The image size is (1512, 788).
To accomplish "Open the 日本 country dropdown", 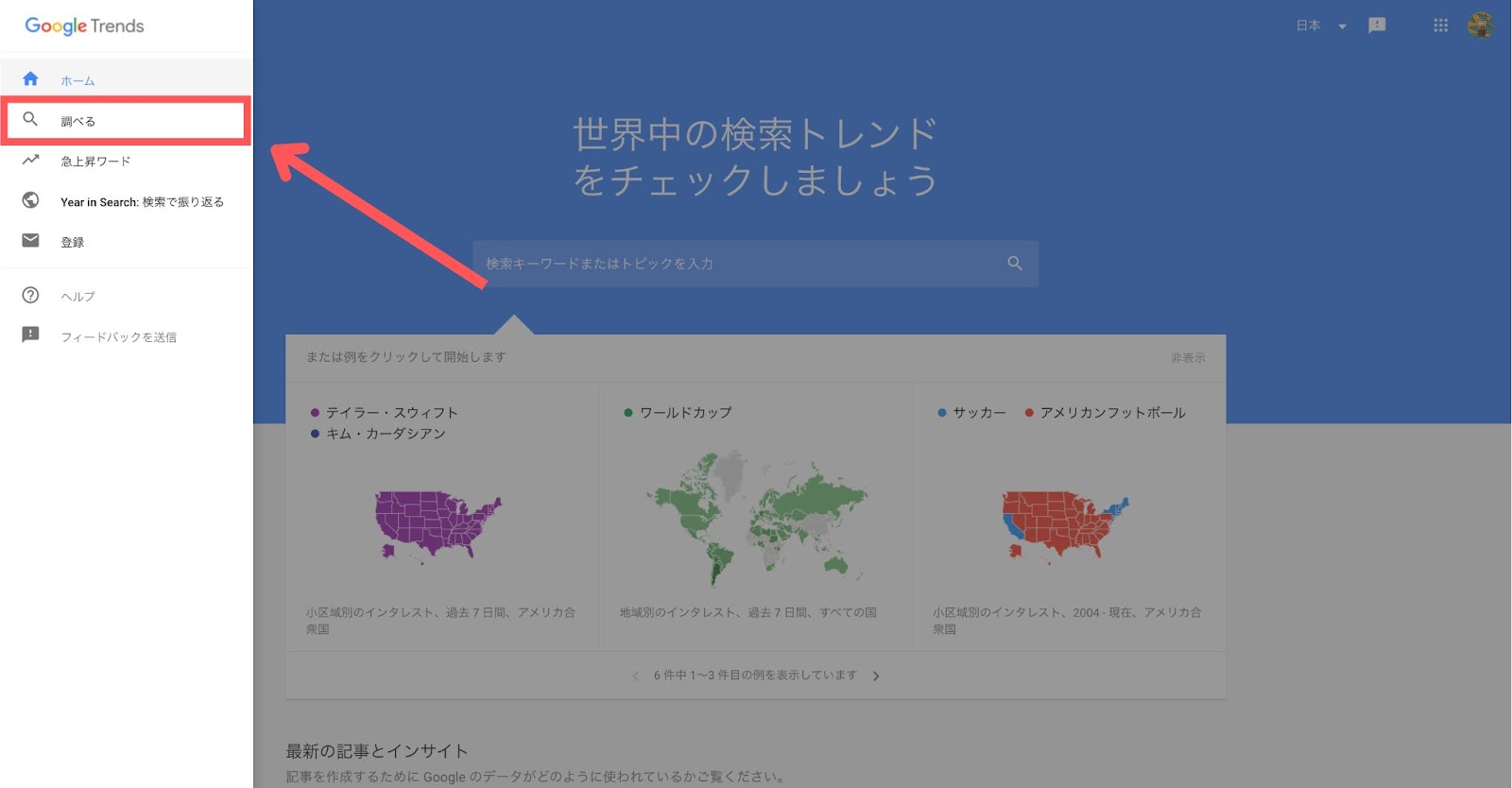I will click(x=1321, y=26).
